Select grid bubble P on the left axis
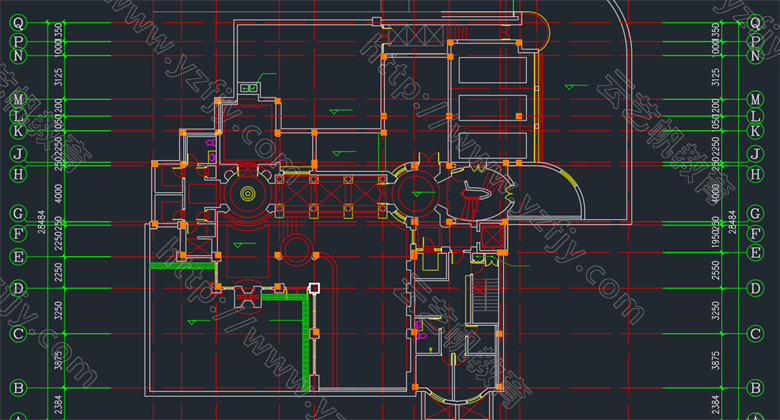The image size is (780, 420). click(x=18, y=41)
